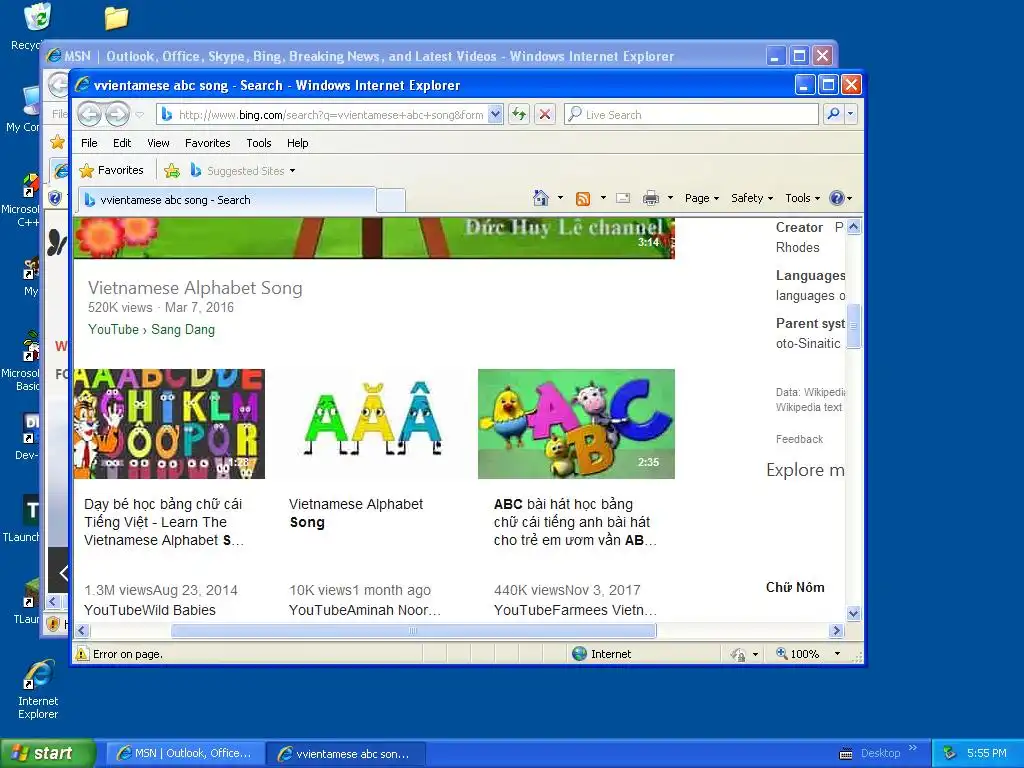Image resolution: width=1024 pixels, height=768 pixels.
Task: Open the Farmees ABC animals thumbnail
Action: pyautogui.click(x=576, y=424)
